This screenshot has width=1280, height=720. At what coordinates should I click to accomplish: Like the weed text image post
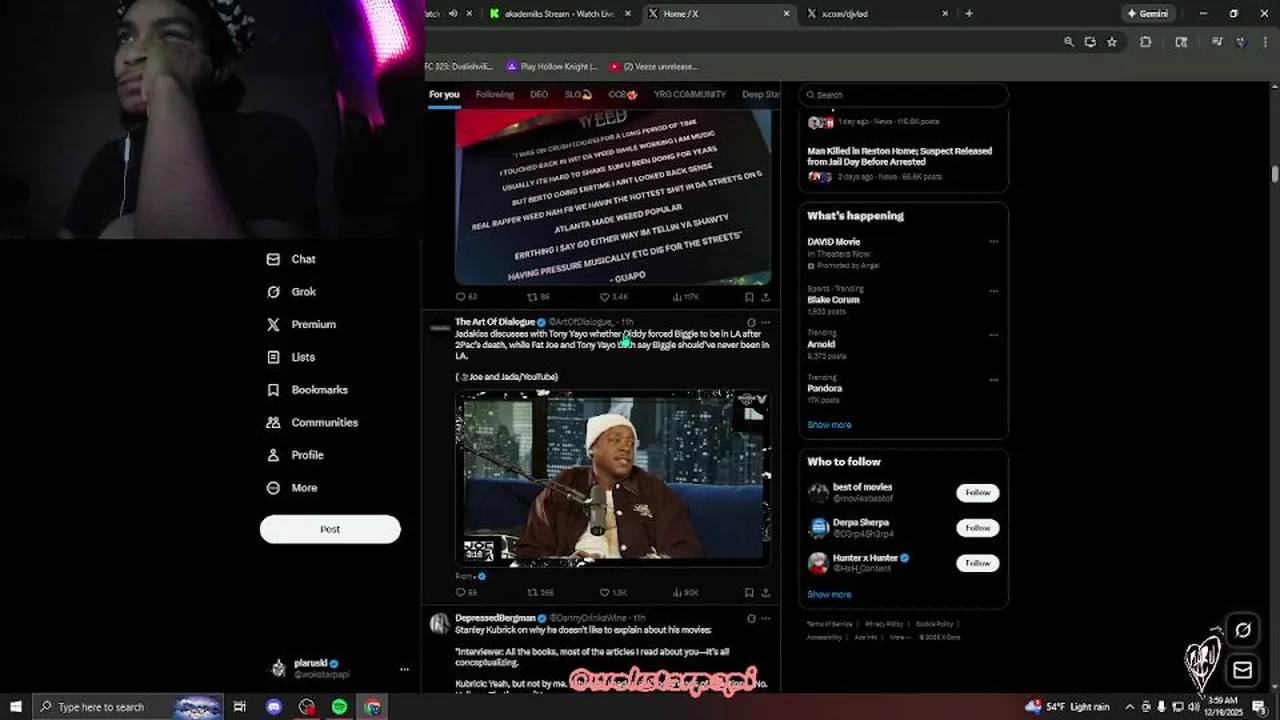pyautogui.click(x=613, y=297)
